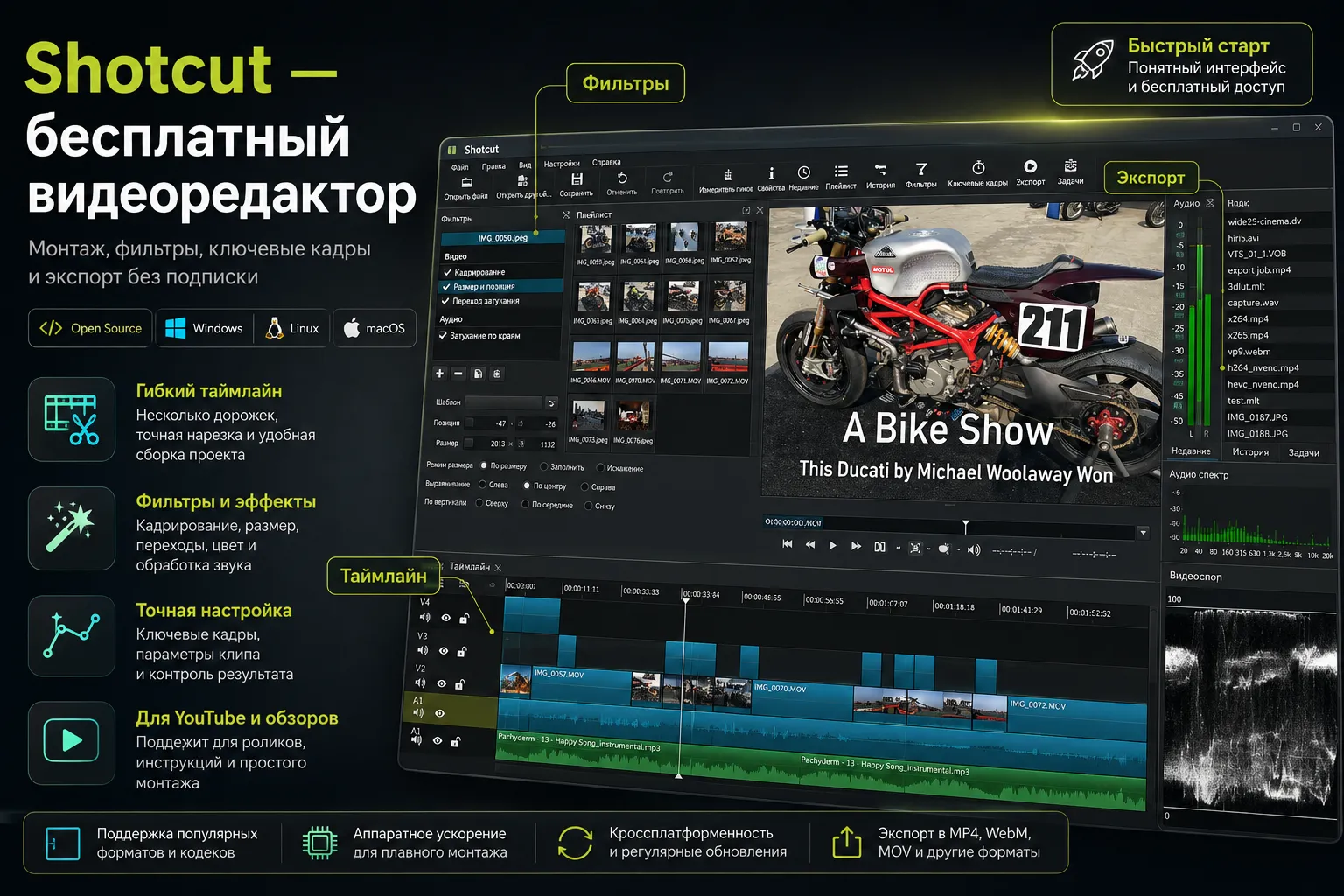
Task: Click the Задачи icon in the top toolbar
Action: [x=1070, y=165]
